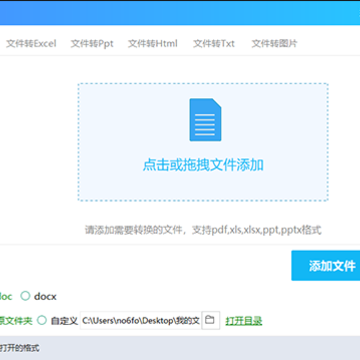
Task: Click the blue document icon in the drop zone
Action: [205, 120]
